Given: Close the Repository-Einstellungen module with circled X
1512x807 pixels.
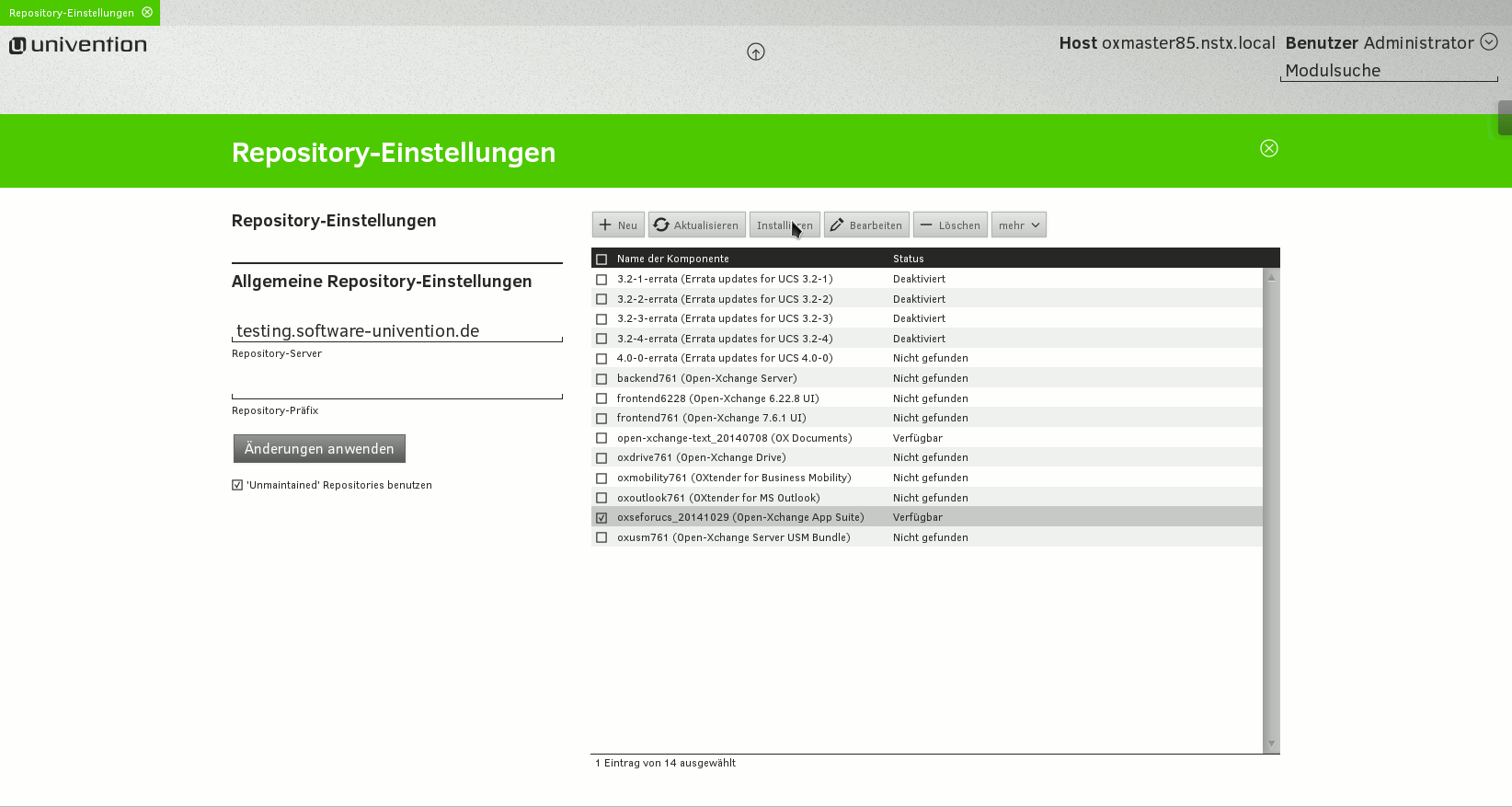Looking at the screenshot, I should [x=1268, y=149].
